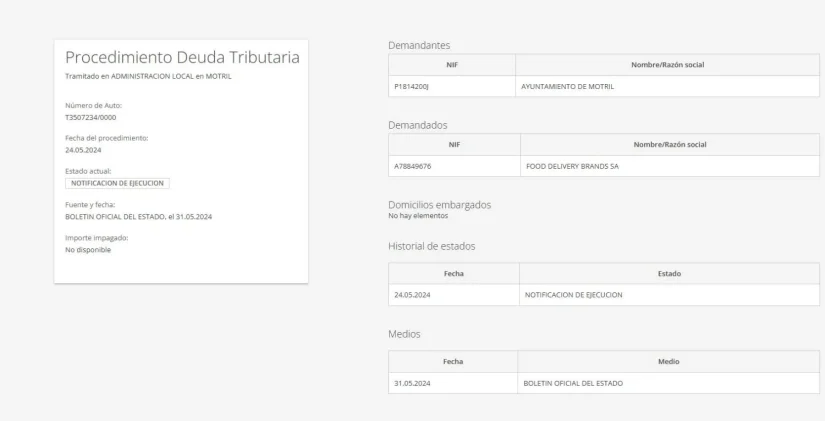The image size is (825, 421).
Task: Click the Importe impagado label
Action: tap(96, 238)
